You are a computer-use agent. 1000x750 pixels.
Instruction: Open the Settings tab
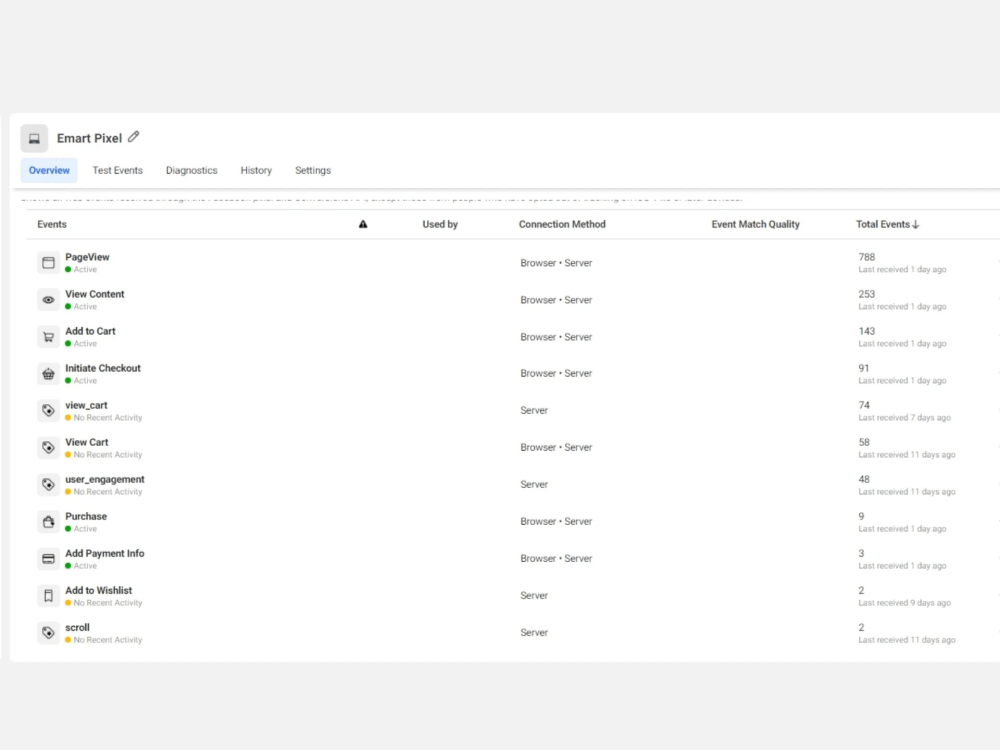pyautogui.click(x=312, y=170)
